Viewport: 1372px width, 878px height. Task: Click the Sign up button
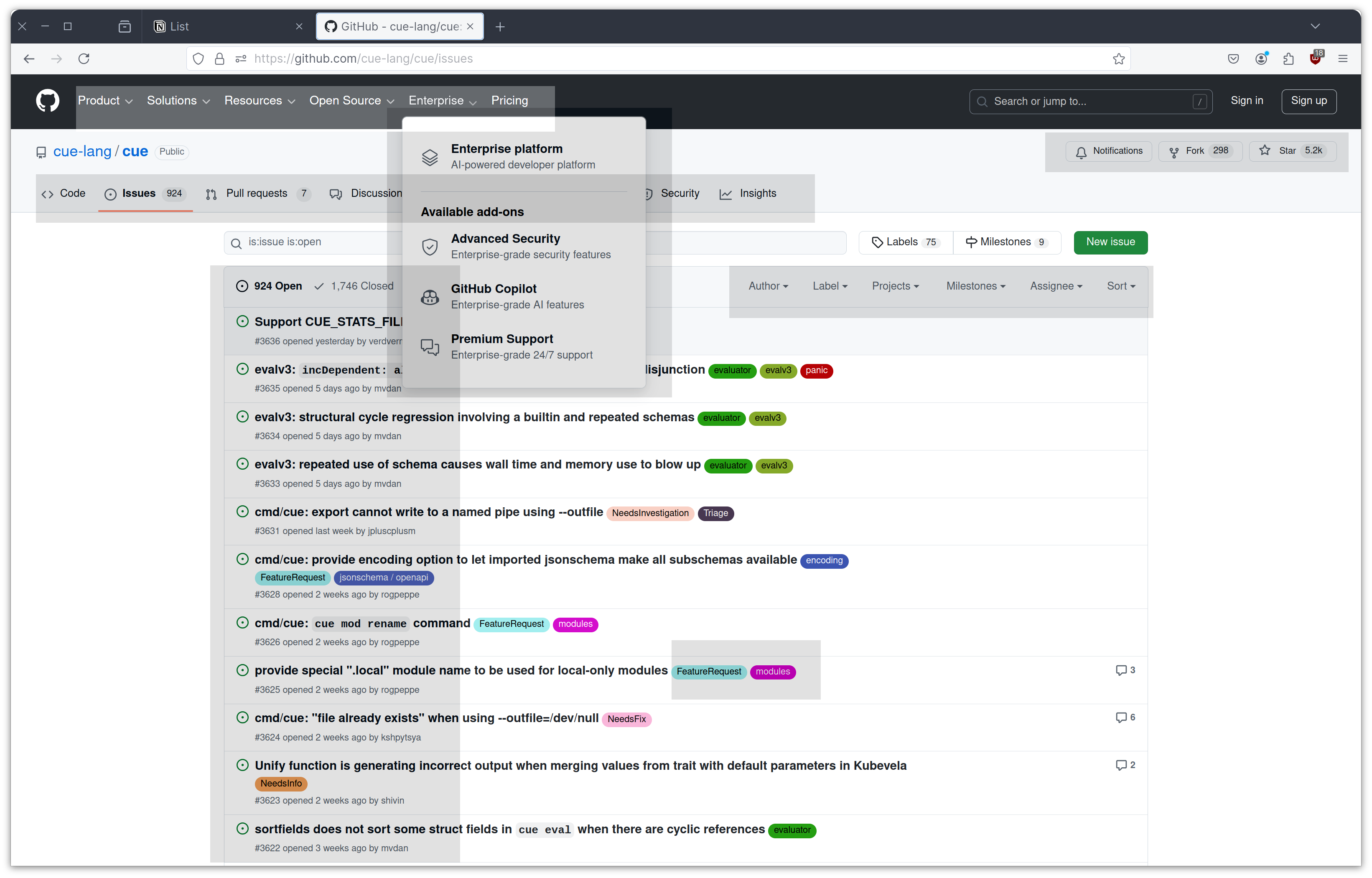(1308, 101)
